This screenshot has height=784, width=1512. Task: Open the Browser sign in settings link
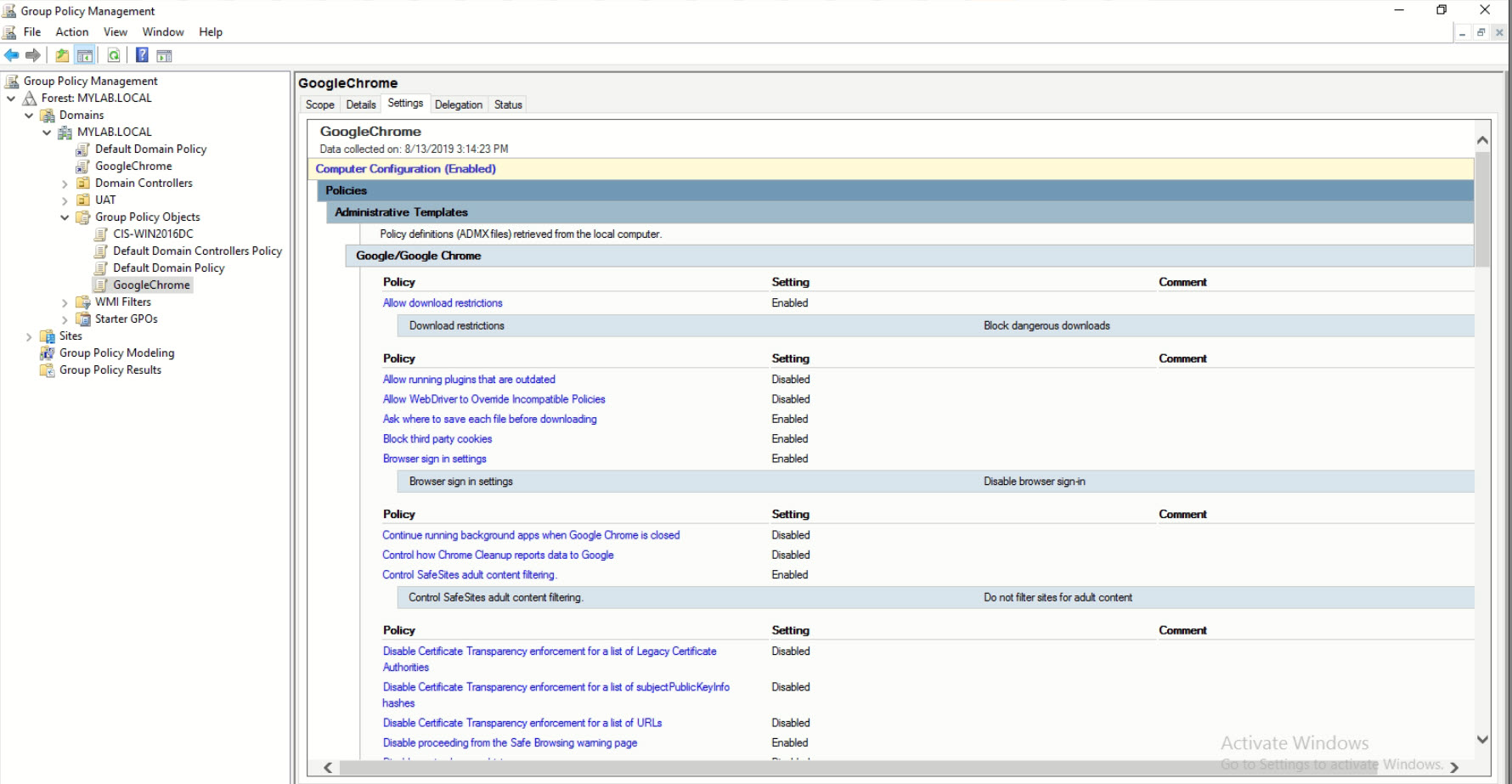(435, 459)
